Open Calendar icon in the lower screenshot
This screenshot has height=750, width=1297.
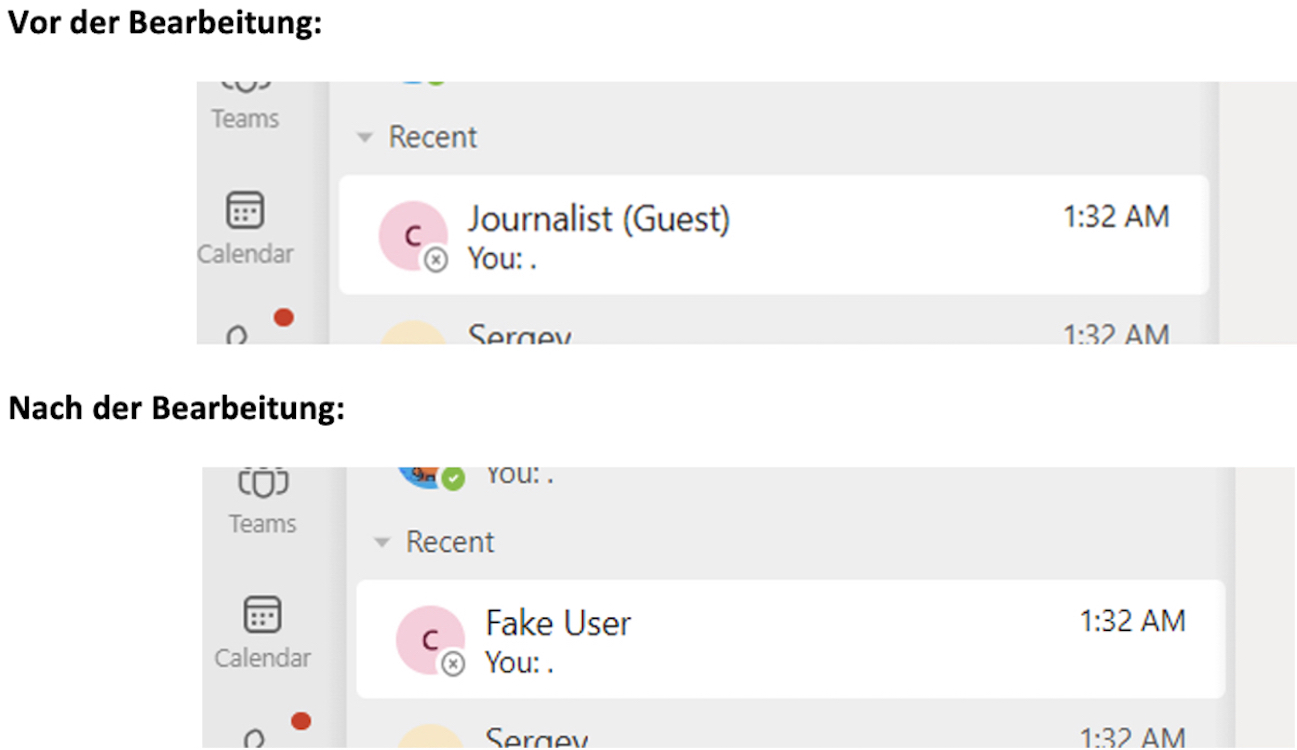[262, 615]
